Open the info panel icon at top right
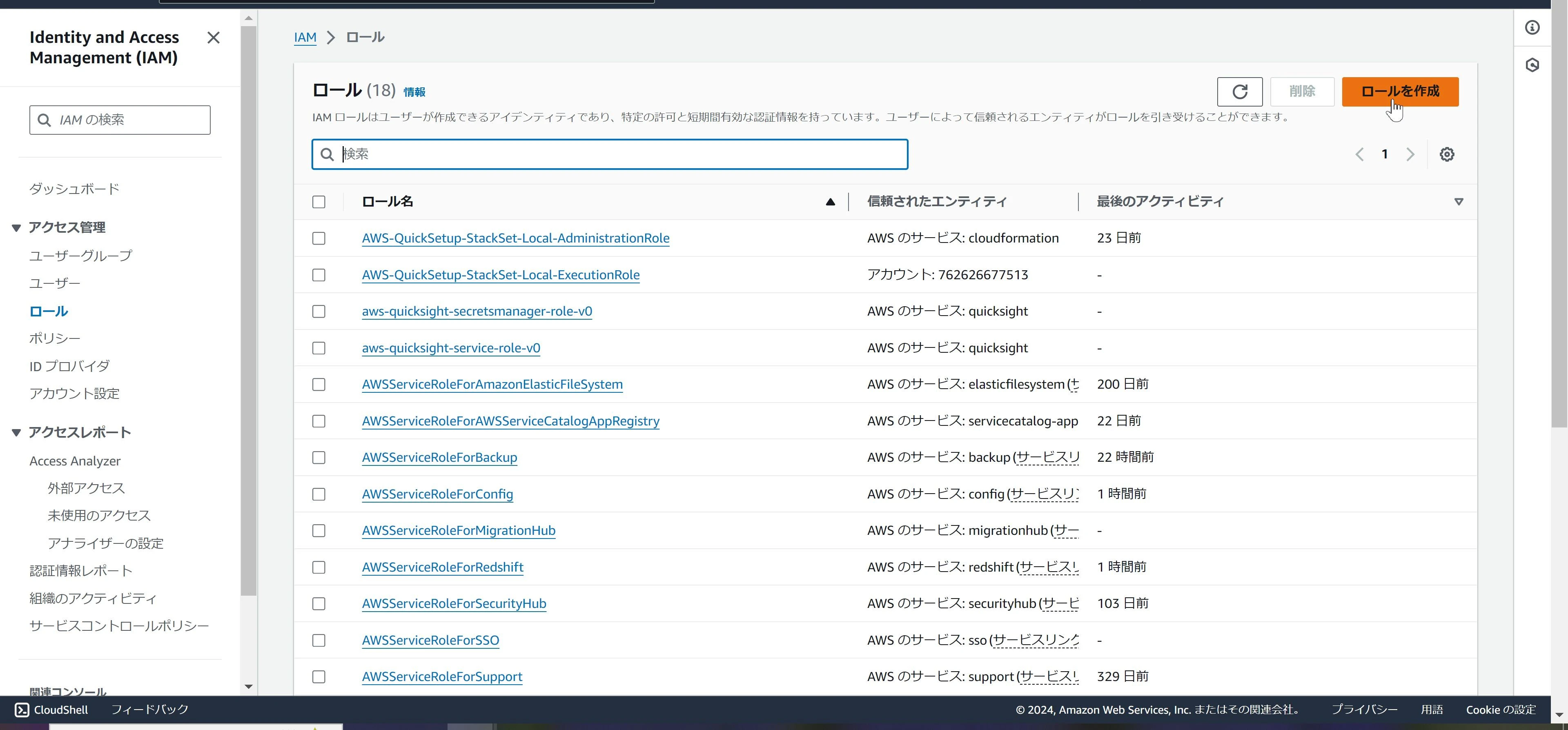 (x=1532, y=27)
